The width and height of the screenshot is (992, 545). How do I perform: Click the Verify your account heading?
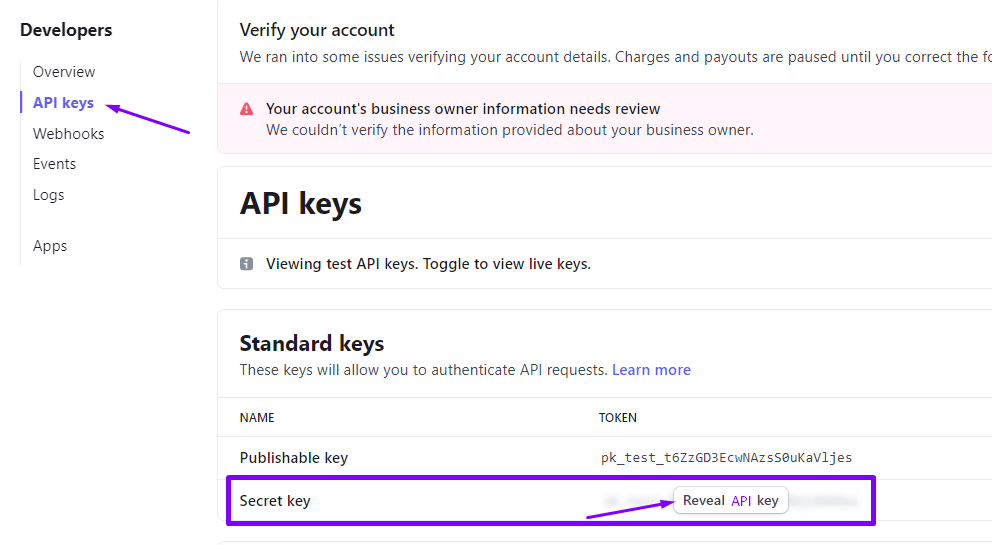(317, 30)
